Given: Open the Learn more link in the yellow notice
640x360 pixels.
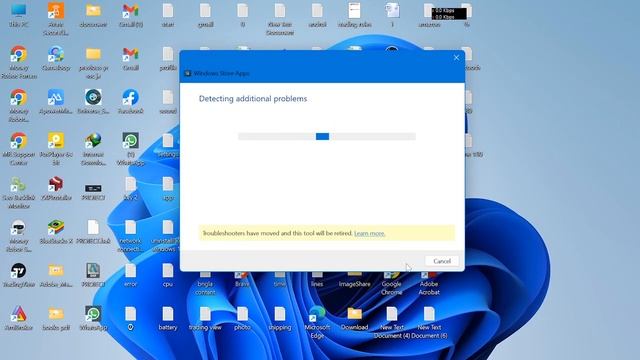Looking at the screenshot, I should tap(369, 233).
